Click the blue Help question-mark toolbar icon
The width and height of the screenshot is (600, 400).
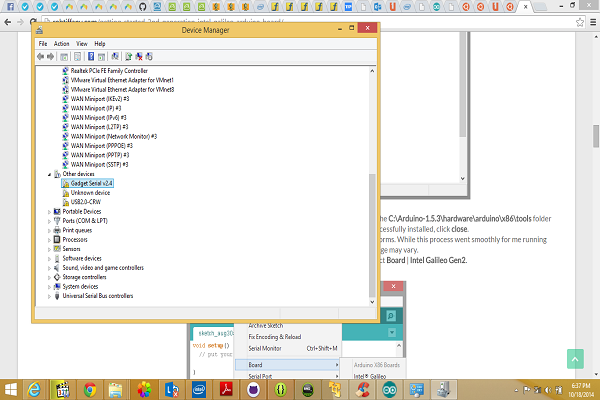[x=91, y=57]
